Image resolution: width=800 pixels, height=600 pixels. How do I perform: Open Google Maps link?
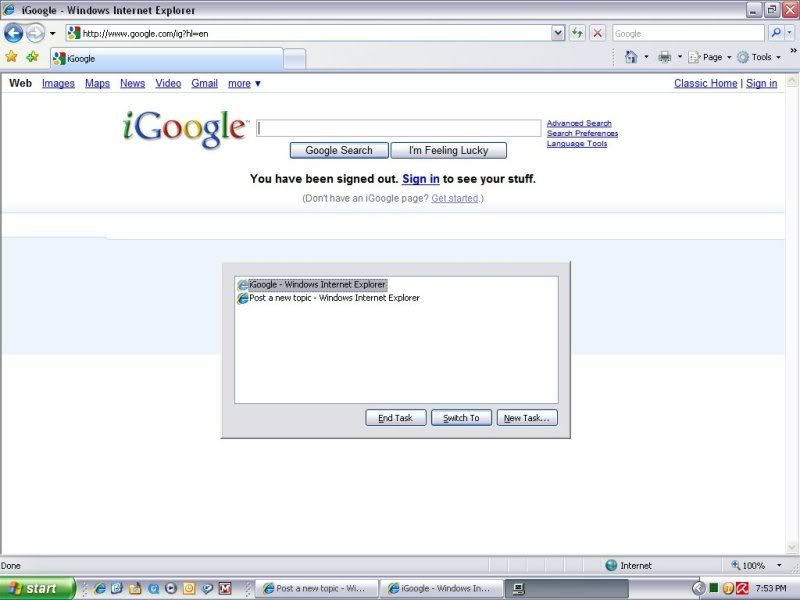(97, 83)
